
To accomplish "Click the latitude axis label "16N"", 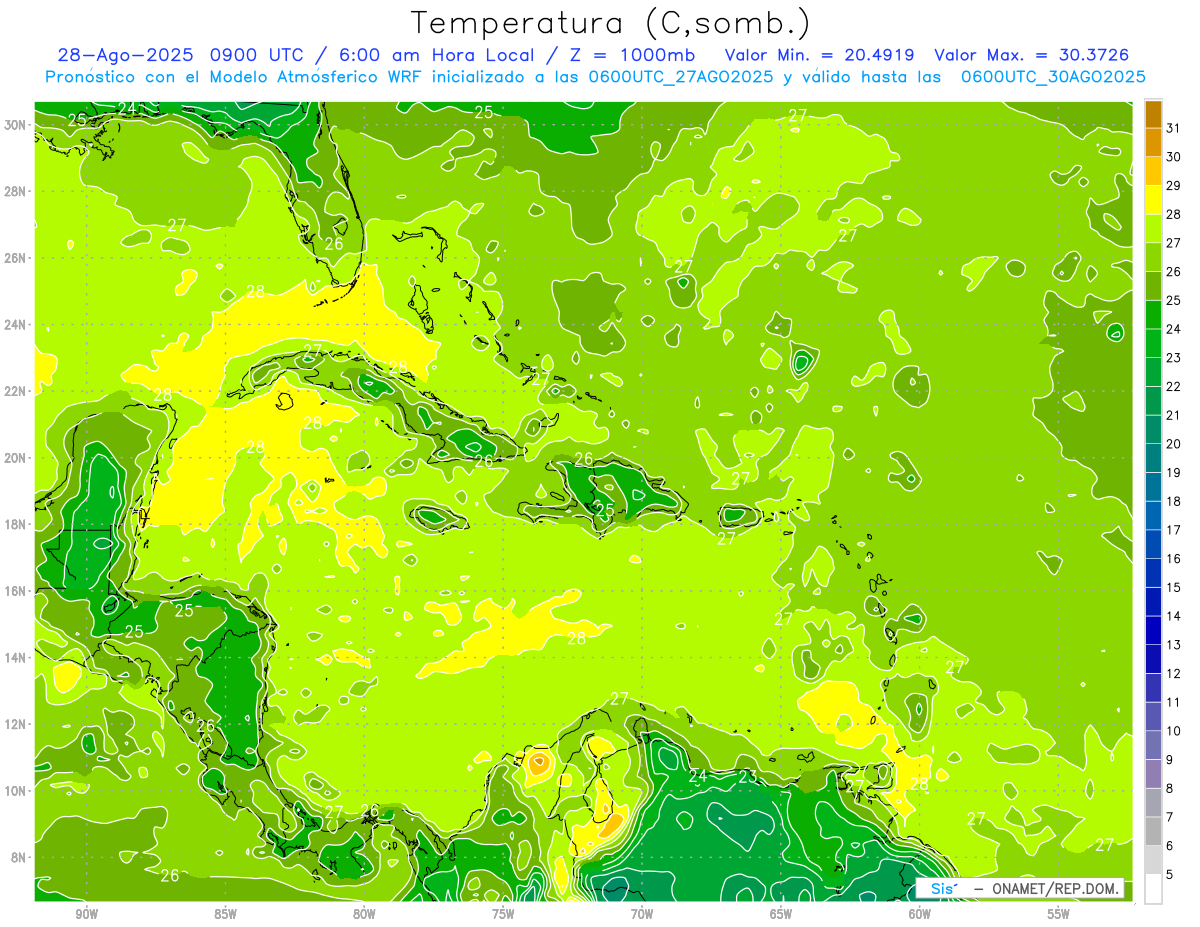I will tap(17, 591).
